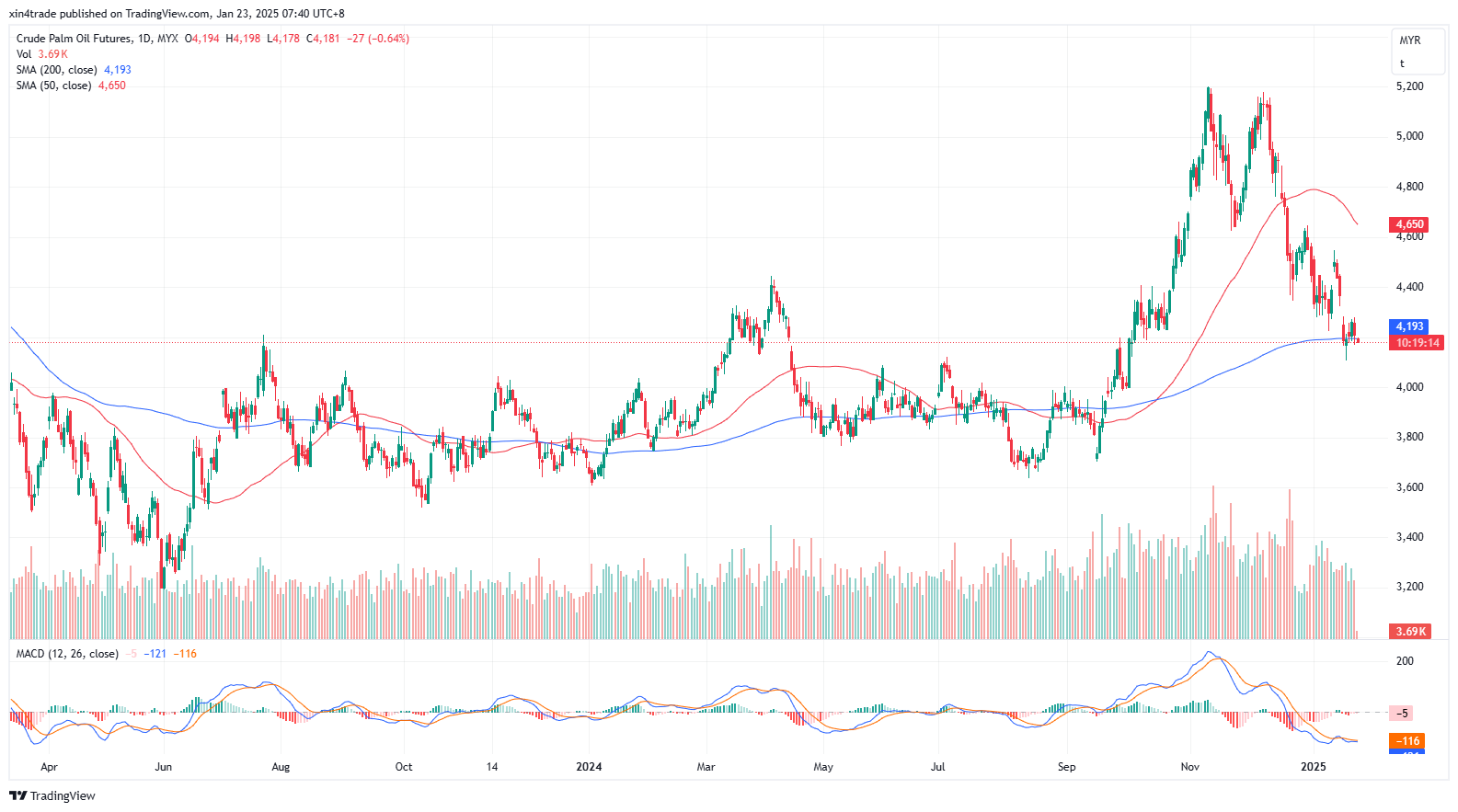This screenshot has height=812, width=1458.
Task: Click the orange -116 MACD signal tag
Action: tap(1408, 741)
